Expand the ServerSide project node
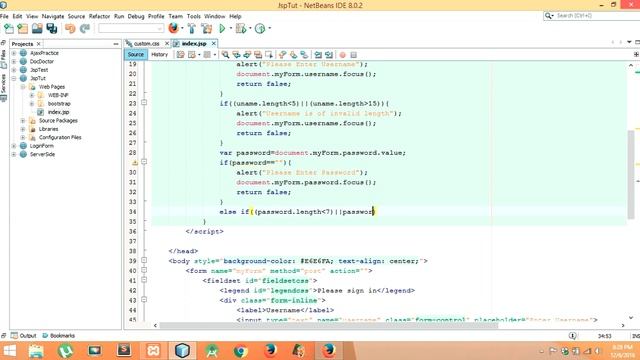 point(14,154)
